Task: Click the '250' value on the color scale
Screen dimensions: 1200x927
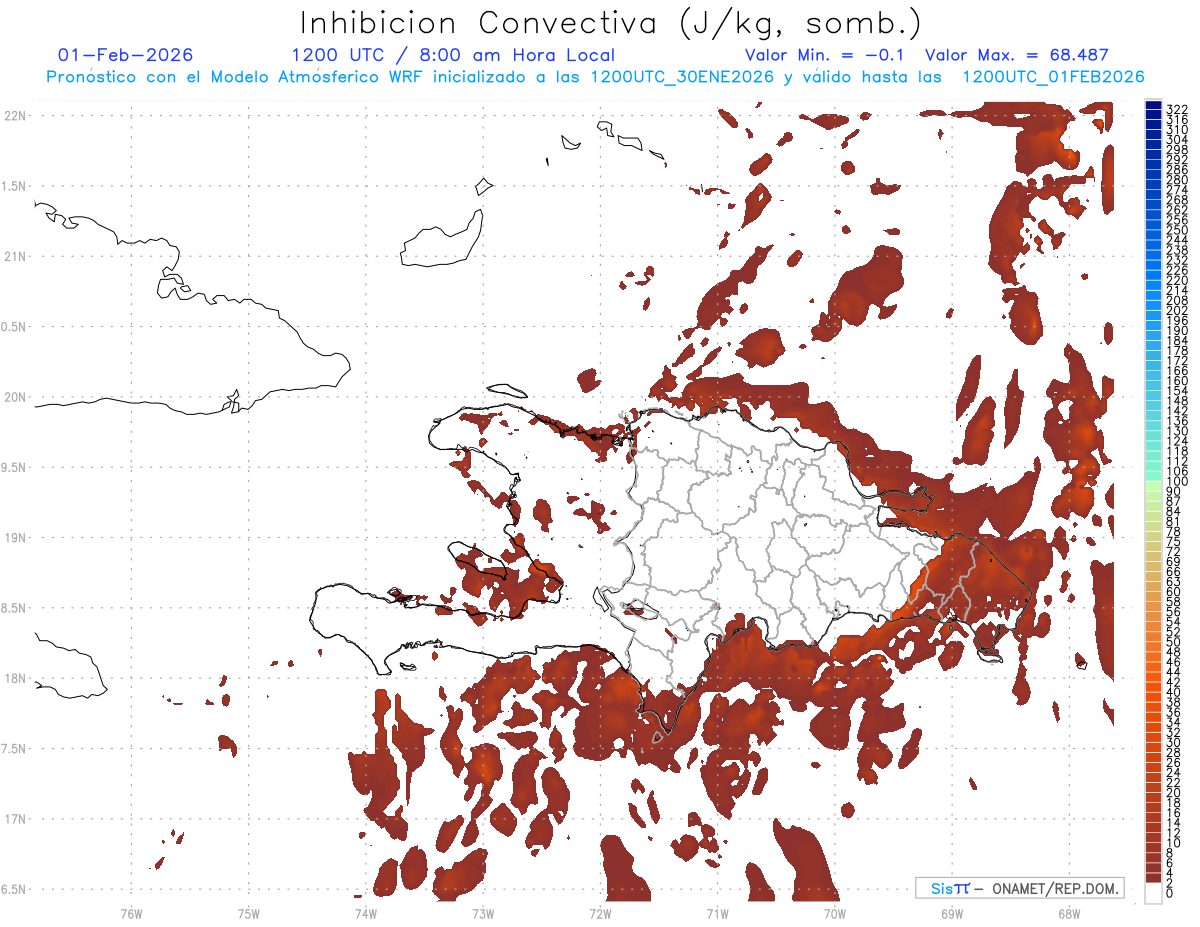Action: (1176, 230)
